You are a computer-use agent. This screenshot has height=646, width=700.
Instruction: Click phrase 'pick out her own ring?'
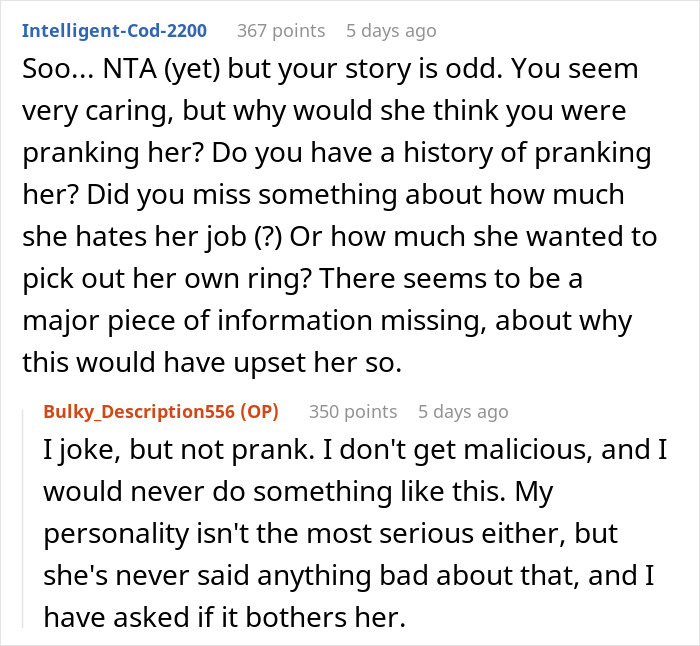pyautogui.click(x=167, y=279)
